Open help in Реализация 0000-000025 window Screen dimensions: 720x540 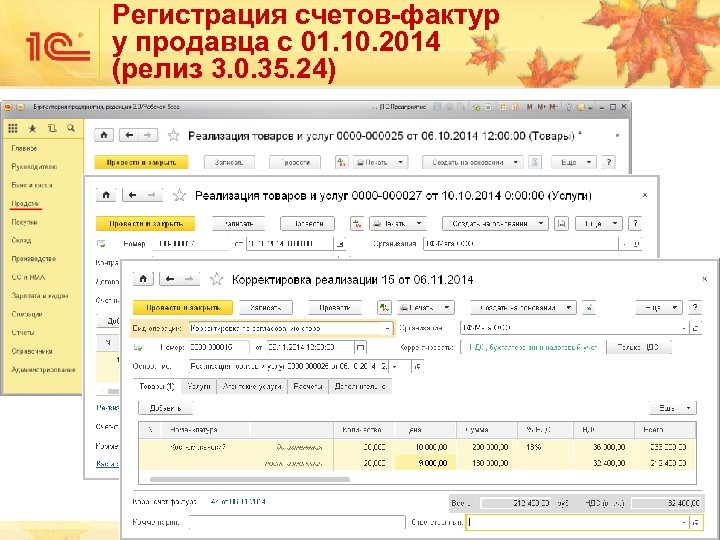tap(609, 162)
